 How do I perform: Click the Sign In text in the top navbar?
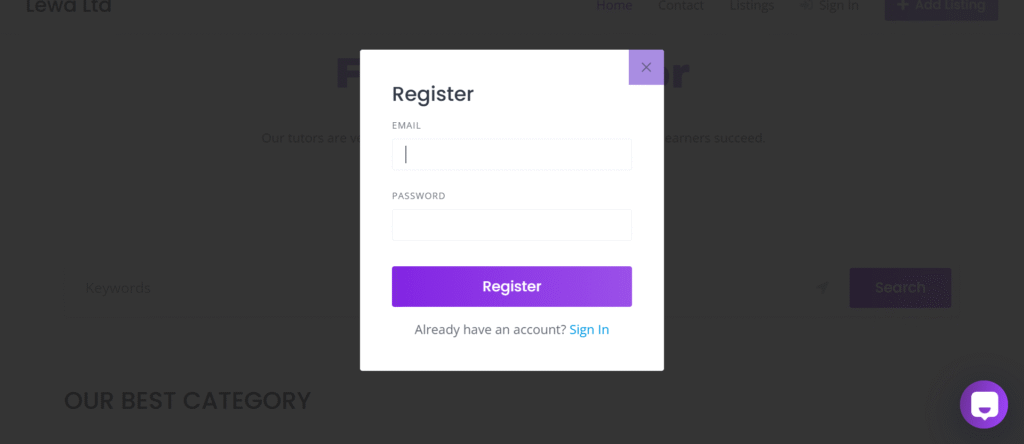(838, 6)
